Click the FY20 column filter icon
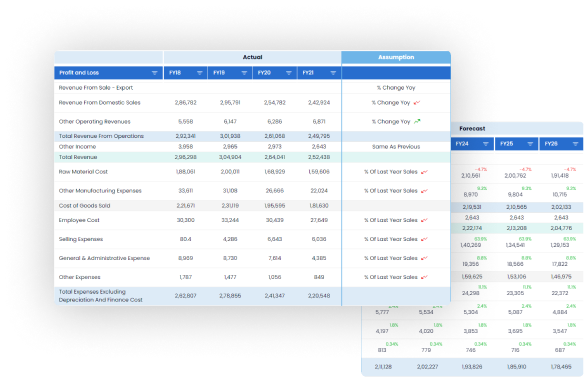584x377 pixels. [x=289, y=73]
